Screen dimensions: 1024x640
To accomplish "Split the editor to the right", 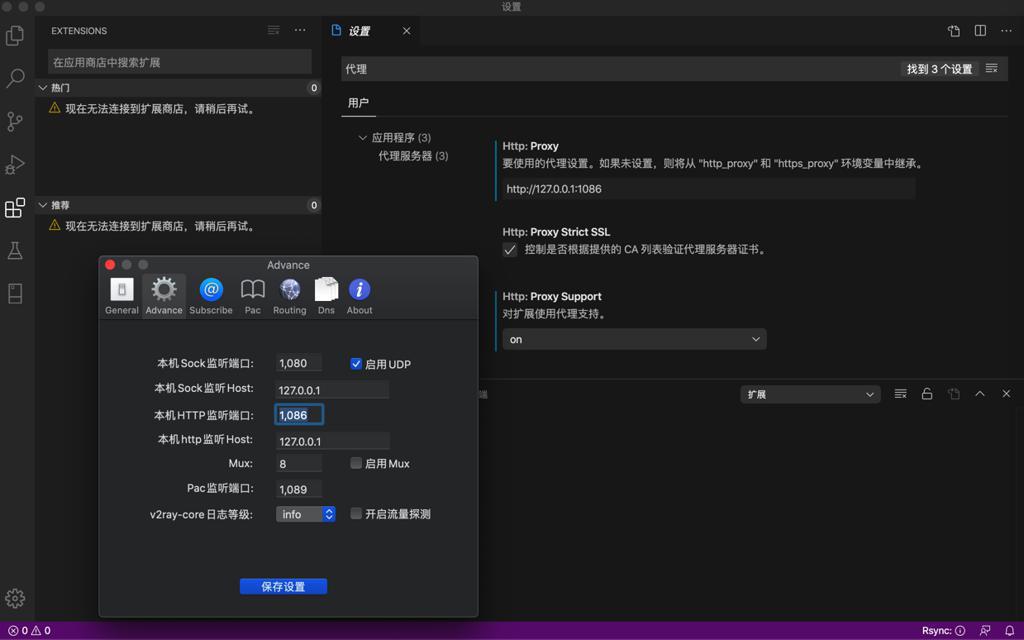I will click(980, 31).
